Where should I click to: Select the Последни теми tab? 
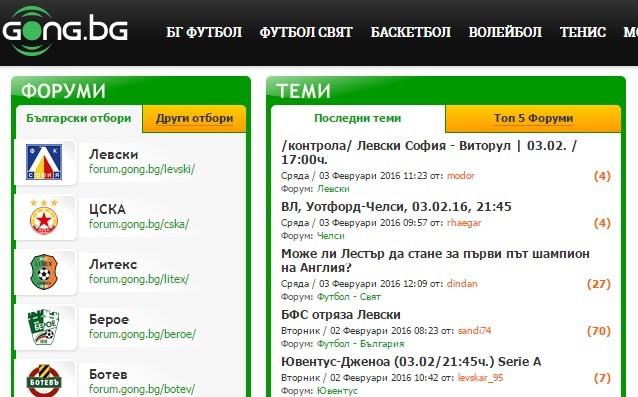click(x=358, y=118)
